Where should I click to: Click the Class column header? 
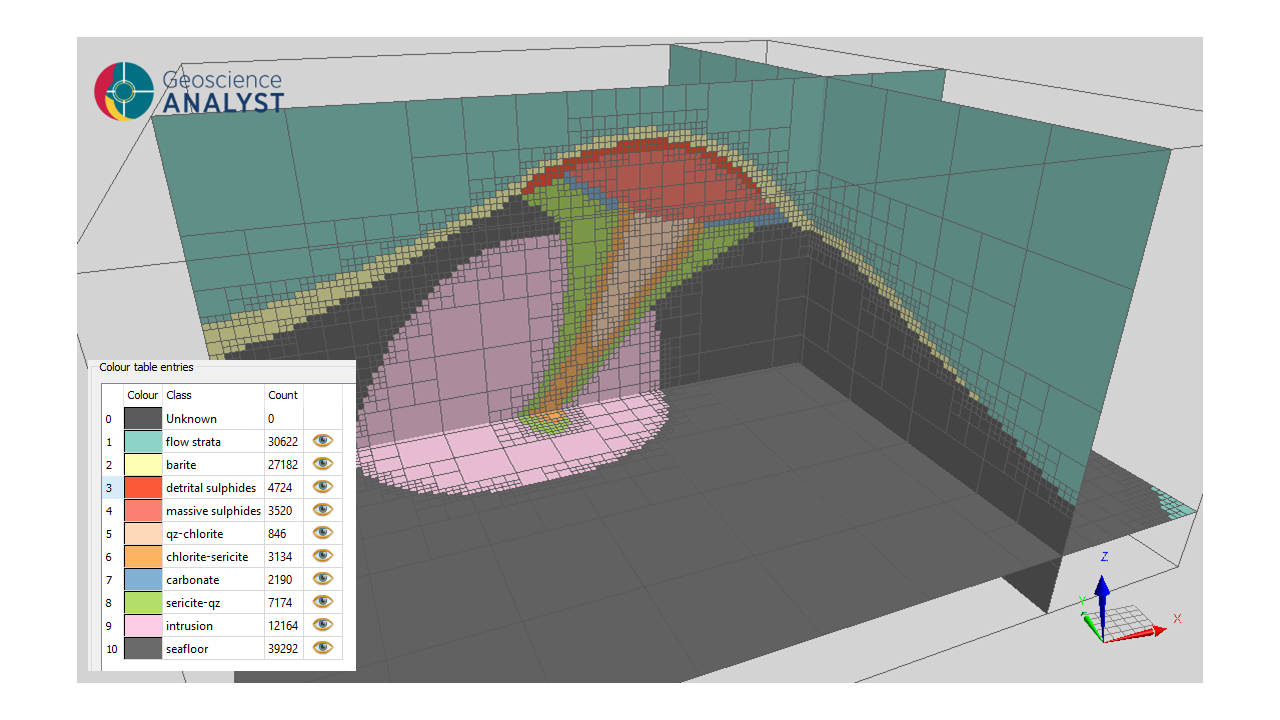tap(213, 395)
